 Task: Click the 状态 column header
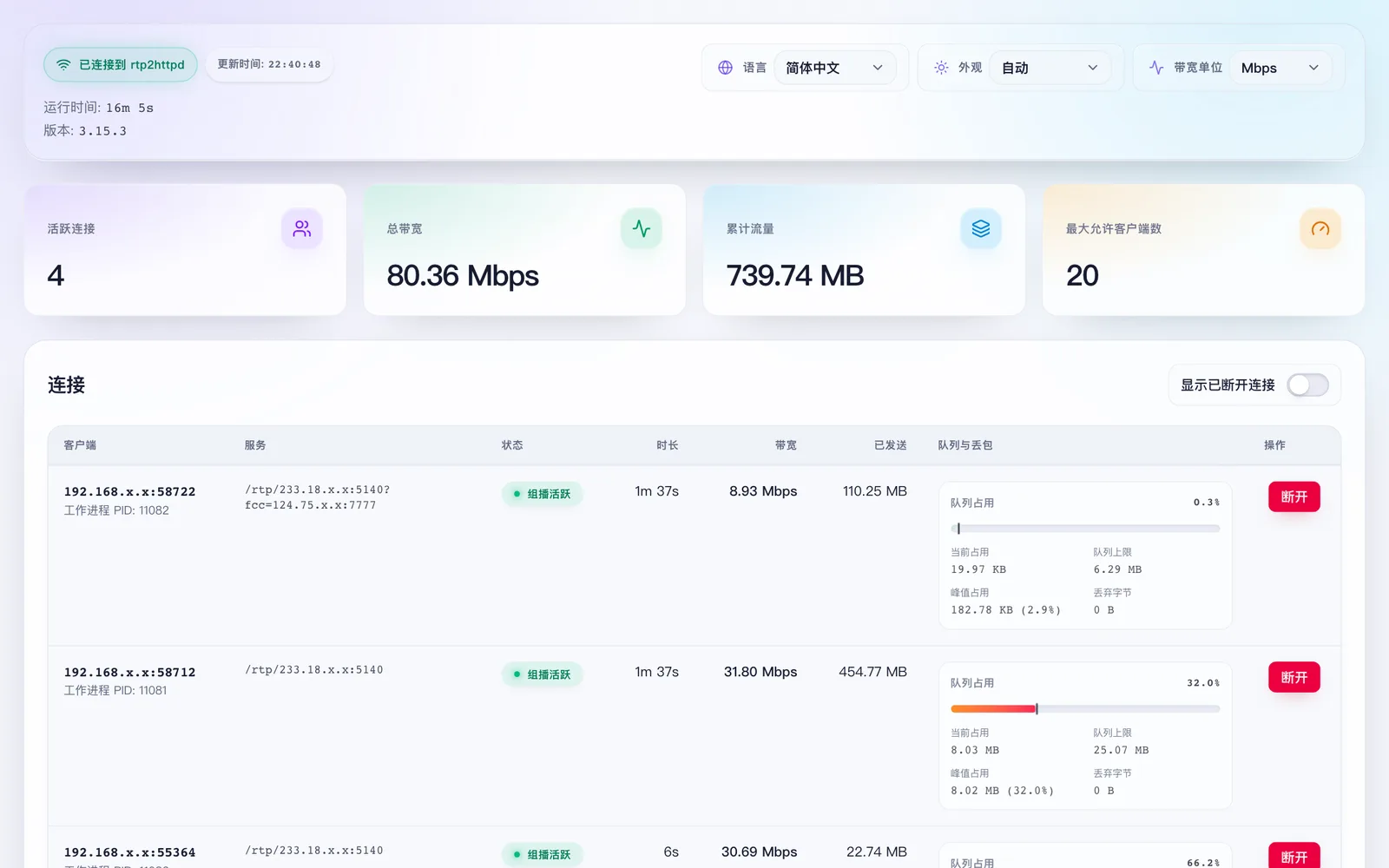point(512,445)
